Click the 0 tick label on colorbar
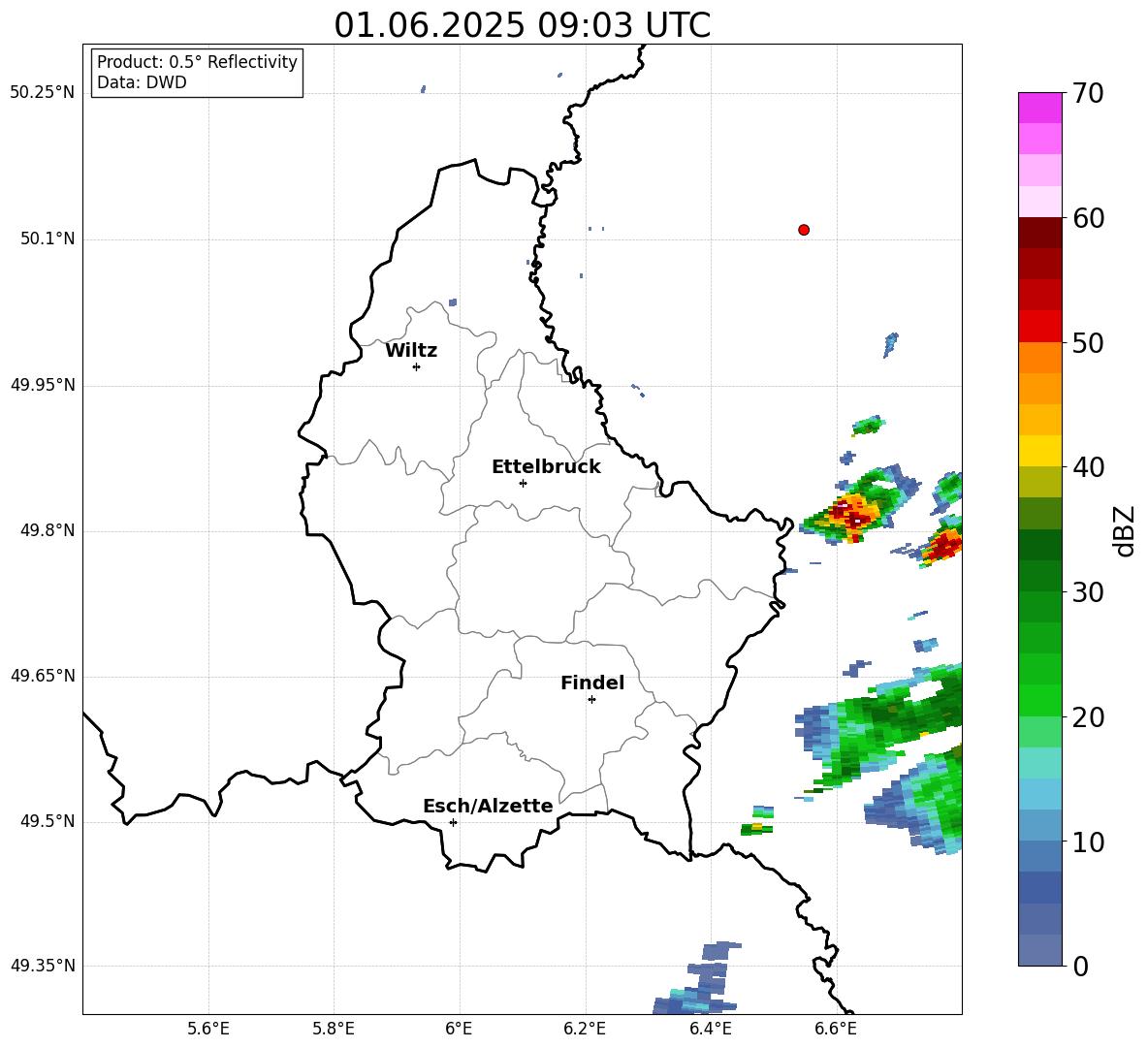 coord(1080,966)
